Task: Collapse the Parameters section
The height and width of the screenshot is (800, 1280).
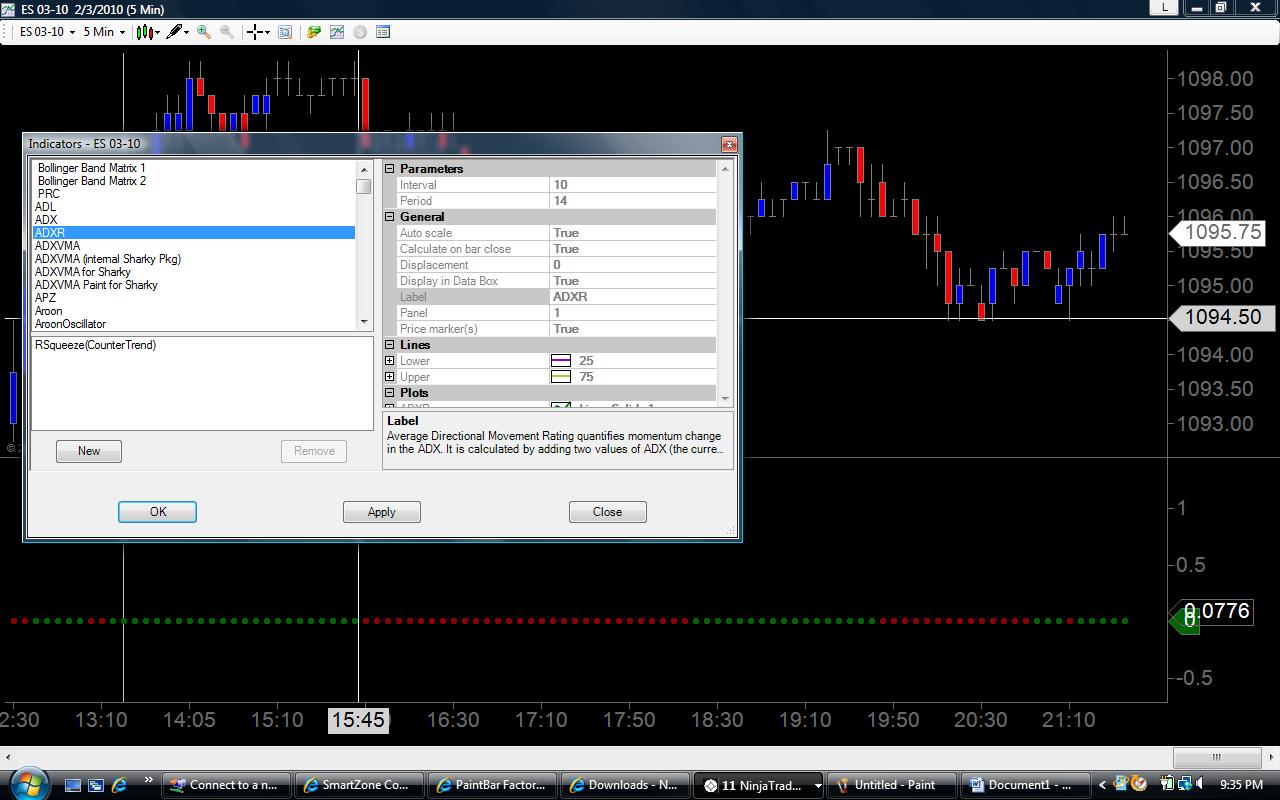Action: click(390, 169)
